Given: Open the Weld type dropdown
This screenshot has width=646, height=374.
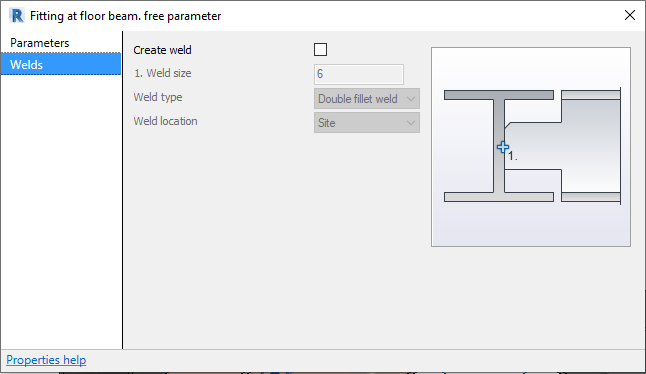Looking at the screenshot, I should pos(367,99).
